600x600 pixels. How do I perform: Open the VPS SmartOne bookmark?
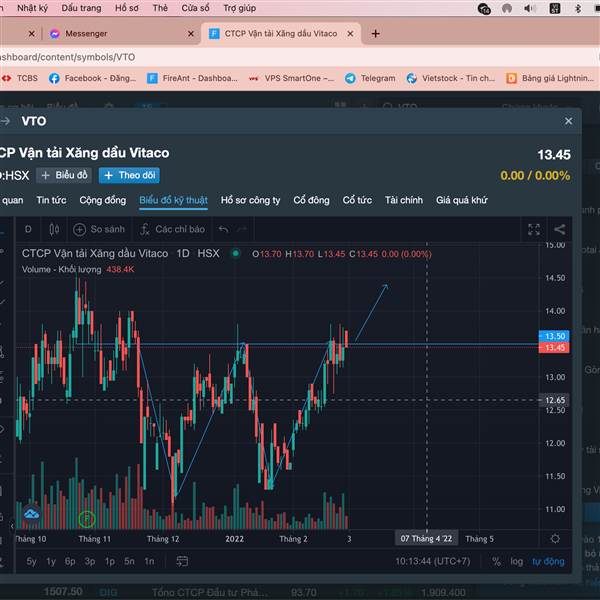pyautogui.click(x=292, y=78)
